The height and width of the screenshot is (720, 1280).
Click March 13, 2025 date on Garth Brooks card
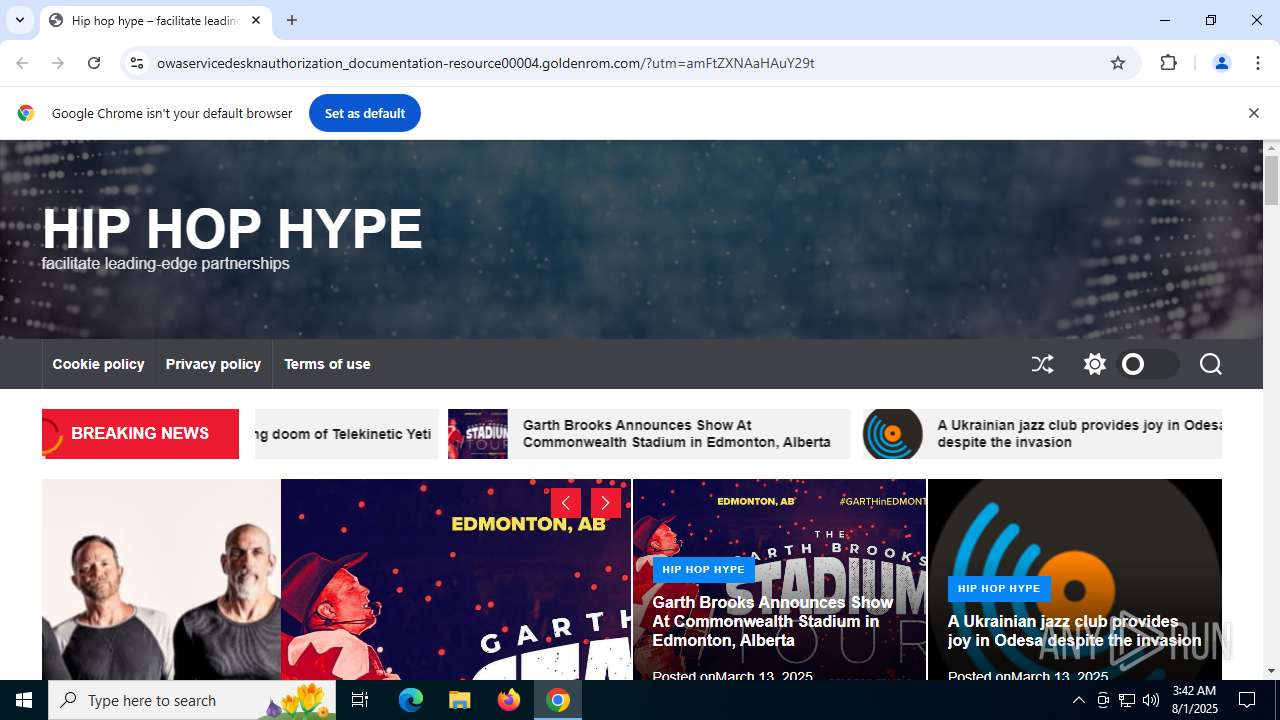tap(764, 677)
